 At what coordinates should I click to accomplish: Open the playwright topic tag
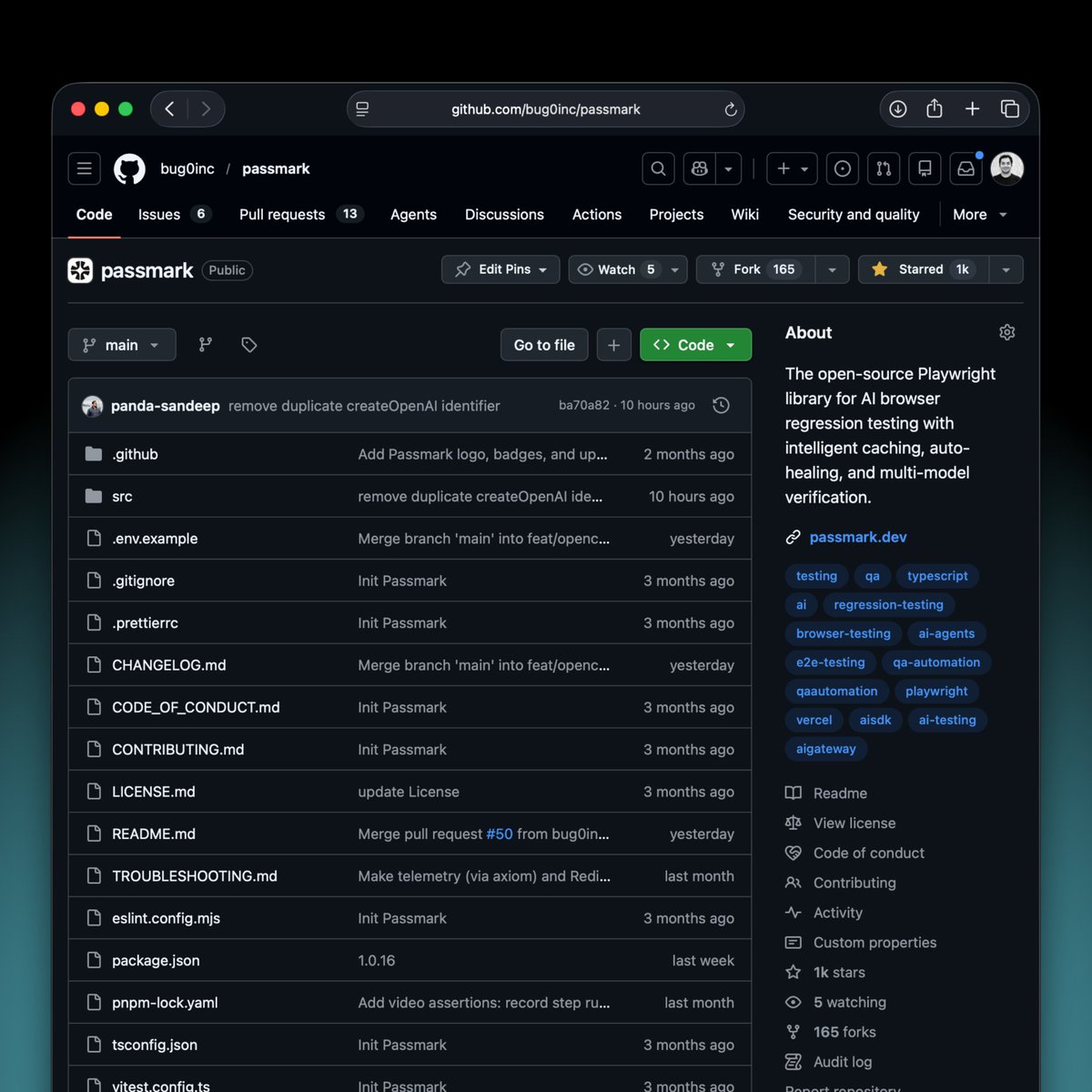tap(936, 691)
